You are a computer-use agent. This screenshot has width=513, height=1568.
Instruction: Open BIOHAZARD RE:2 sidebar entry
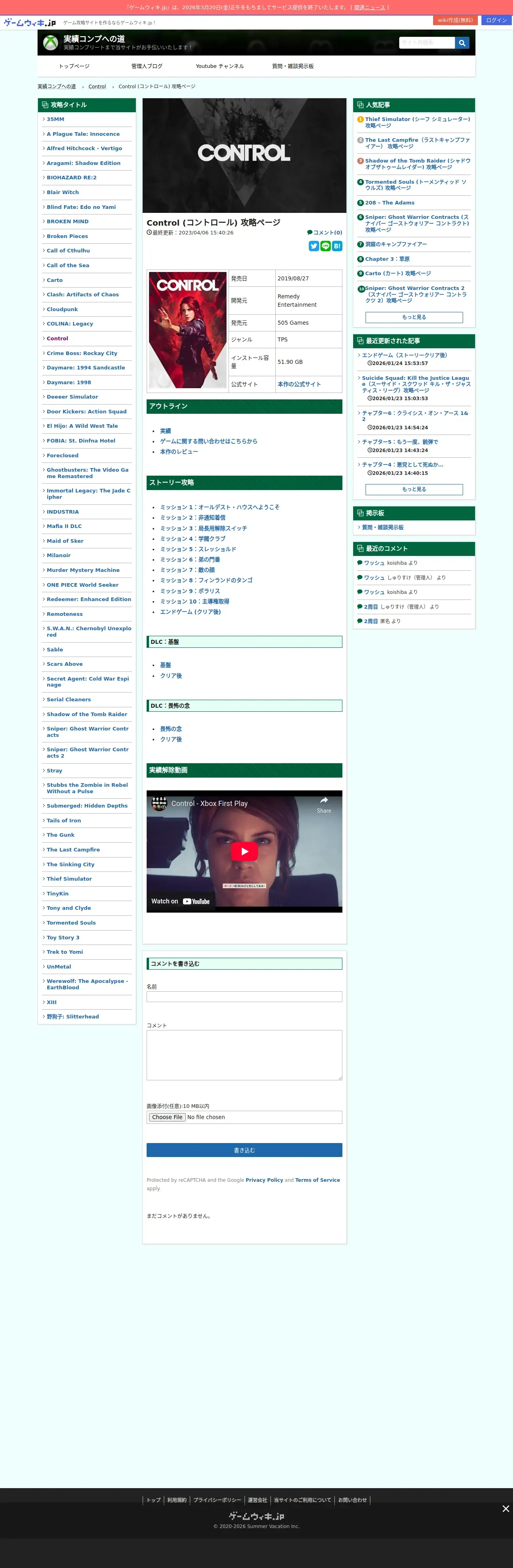click(x=72, y=178)
